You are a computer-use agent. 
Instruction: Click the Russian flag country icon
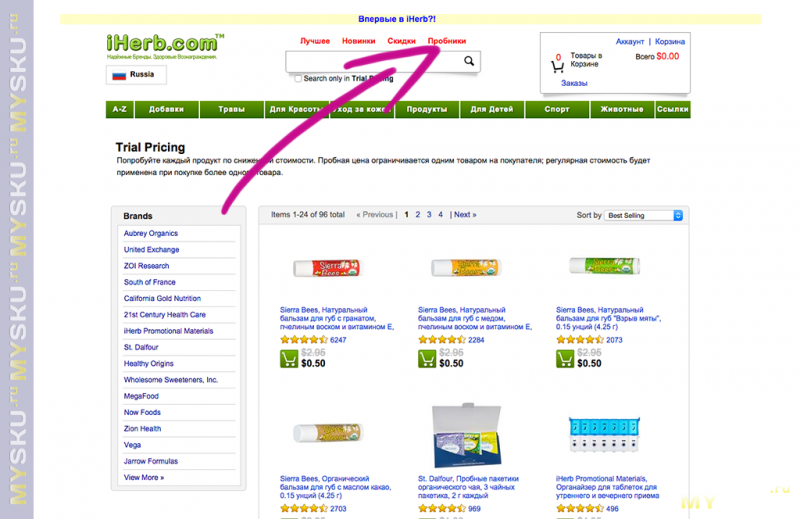[119, 76]
